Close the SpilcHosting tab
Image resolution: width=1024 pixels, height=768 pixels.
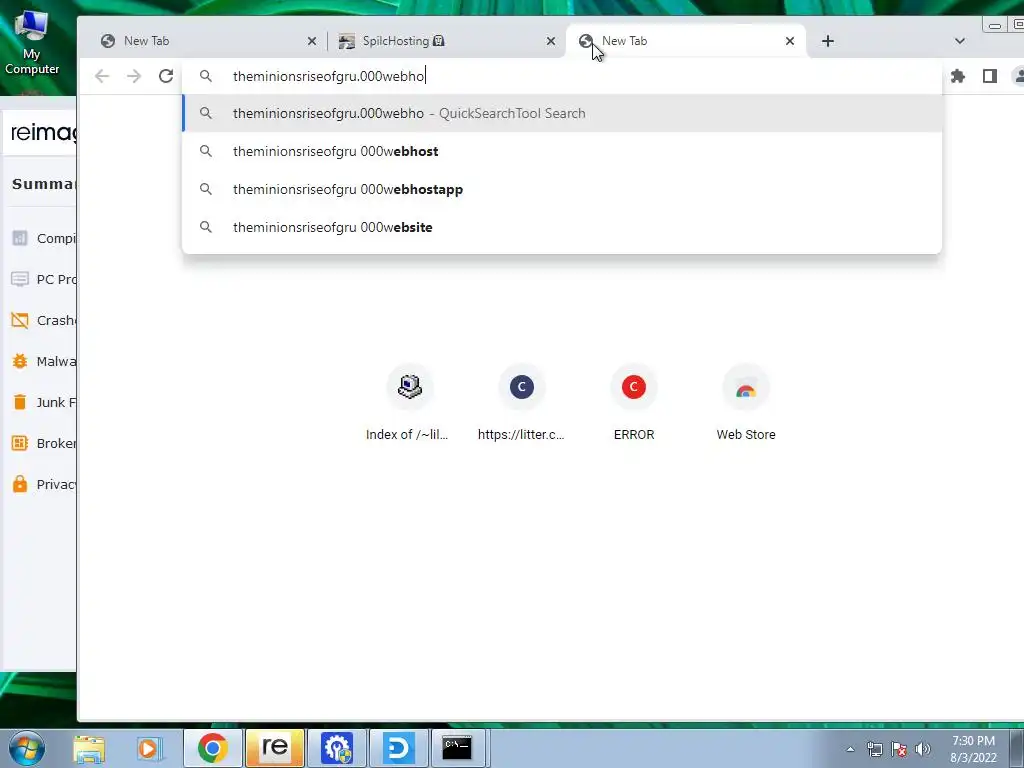551,41
